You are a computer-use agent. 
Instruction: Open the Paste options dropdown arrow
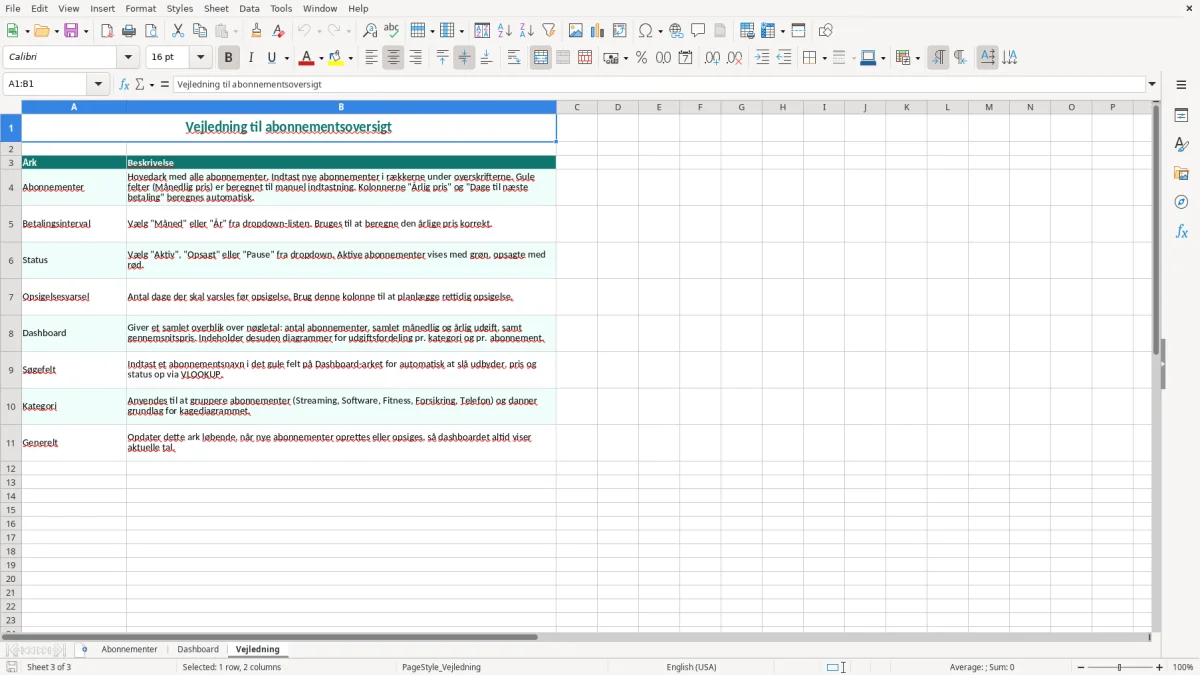point(237,32)
